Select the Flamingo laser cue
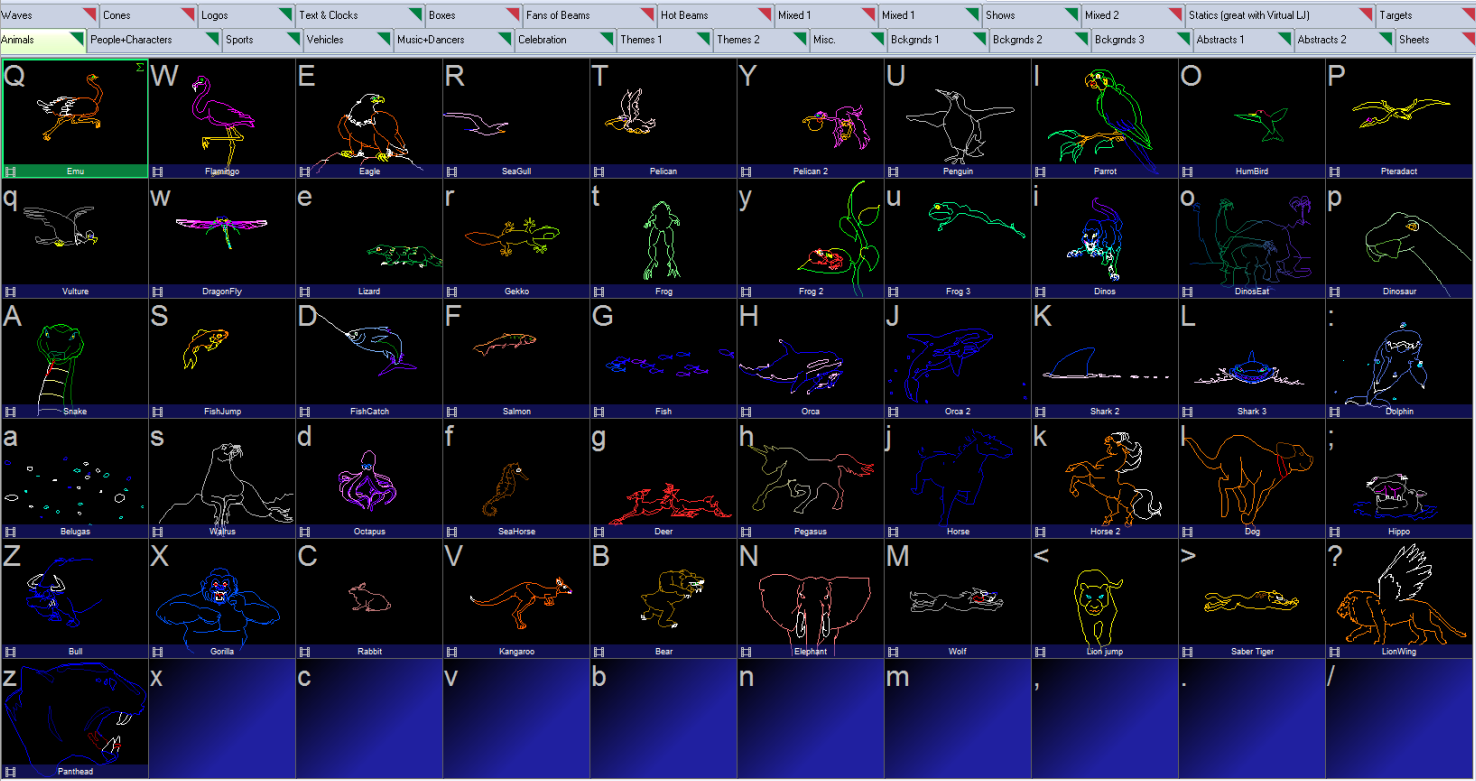Screen dimensions: 1476x781 221,115
